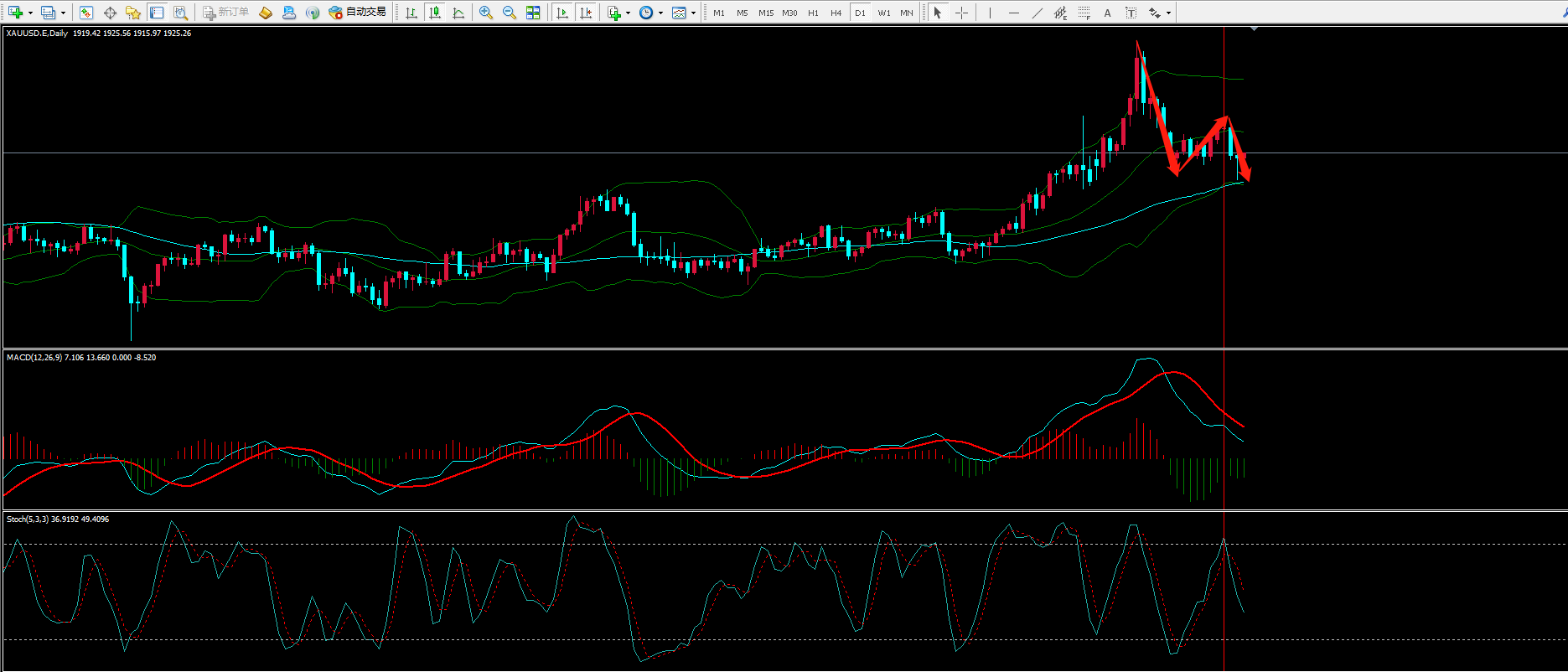Image resolution: width=1568 pixels, height=672 pixels.
Task: Select the text label A tool
Action: [1107, 13]
